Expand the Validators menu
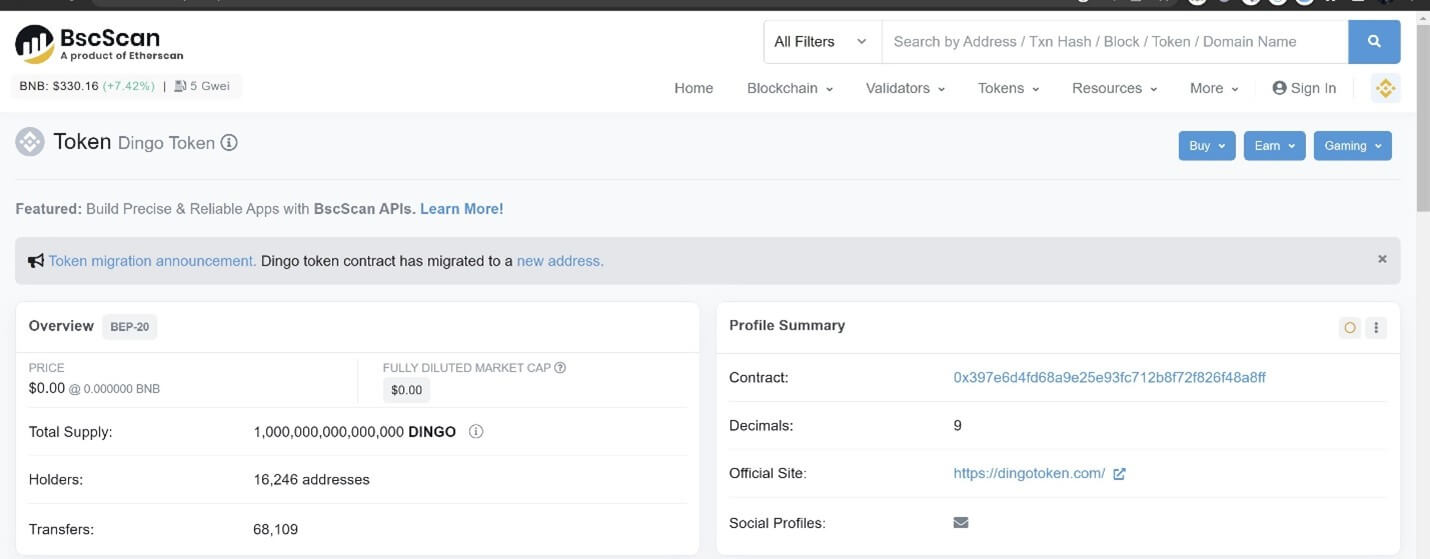1430x559 pixels. pos(905,88)
